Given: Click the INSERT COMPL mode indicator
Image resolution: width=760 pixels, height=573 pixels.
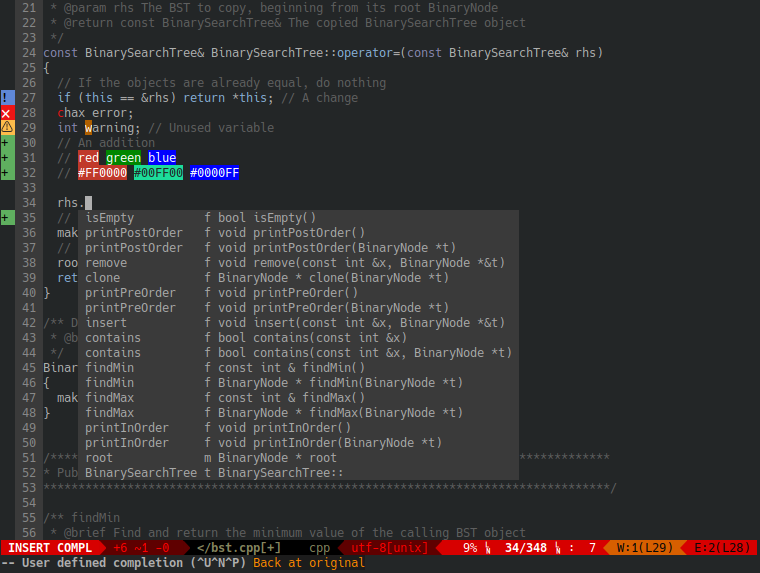Looking at the screenshot, I should tap(50, 548).
